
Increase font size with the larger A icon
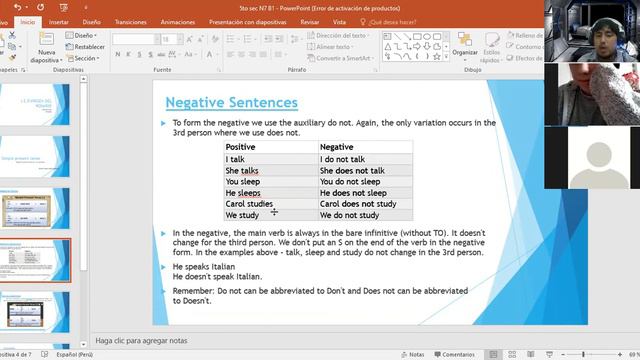pyautogui.click(x=189, y=39)
